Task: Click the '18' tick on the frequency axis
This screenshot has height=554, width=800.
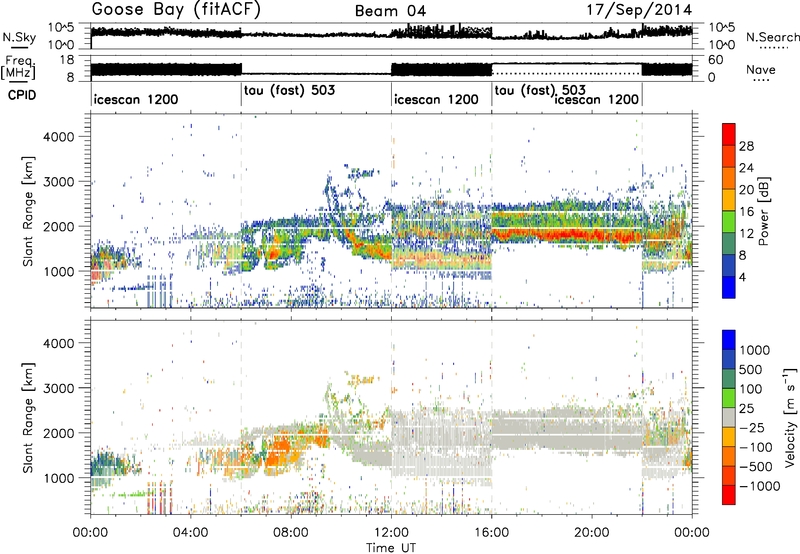Action: 67,60
